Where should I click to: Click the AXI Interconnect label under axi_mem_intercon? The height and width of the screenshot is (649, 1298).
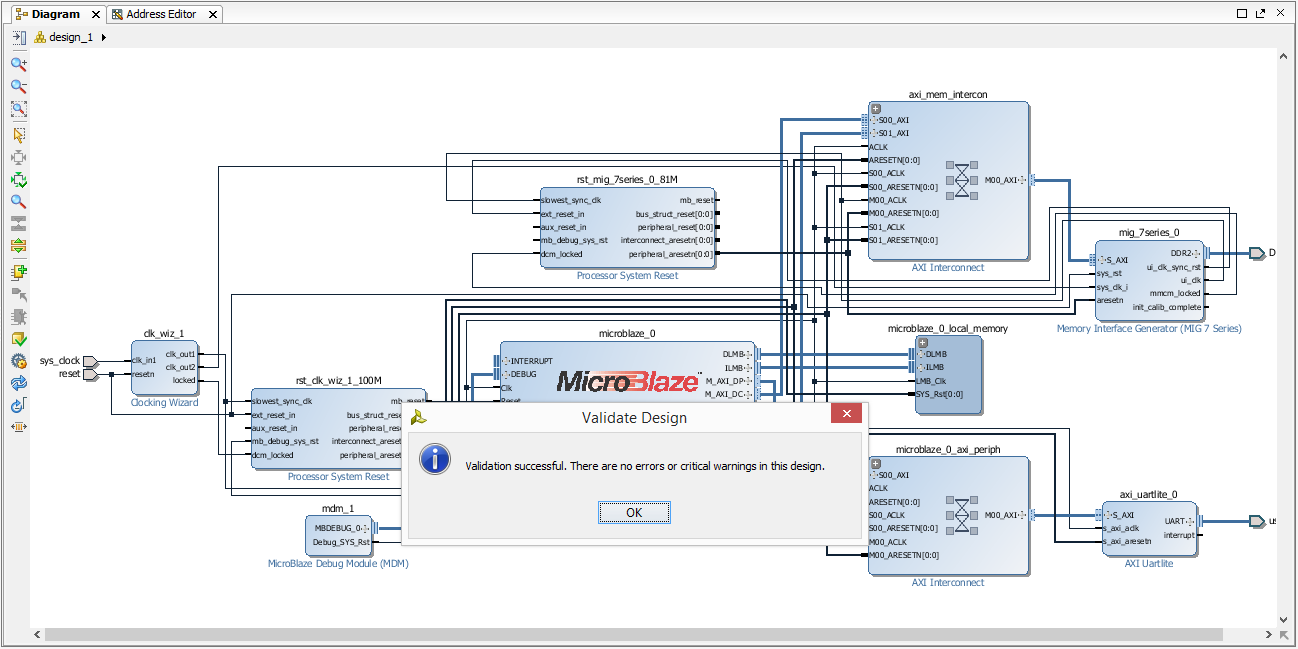(x=948, y=268)
